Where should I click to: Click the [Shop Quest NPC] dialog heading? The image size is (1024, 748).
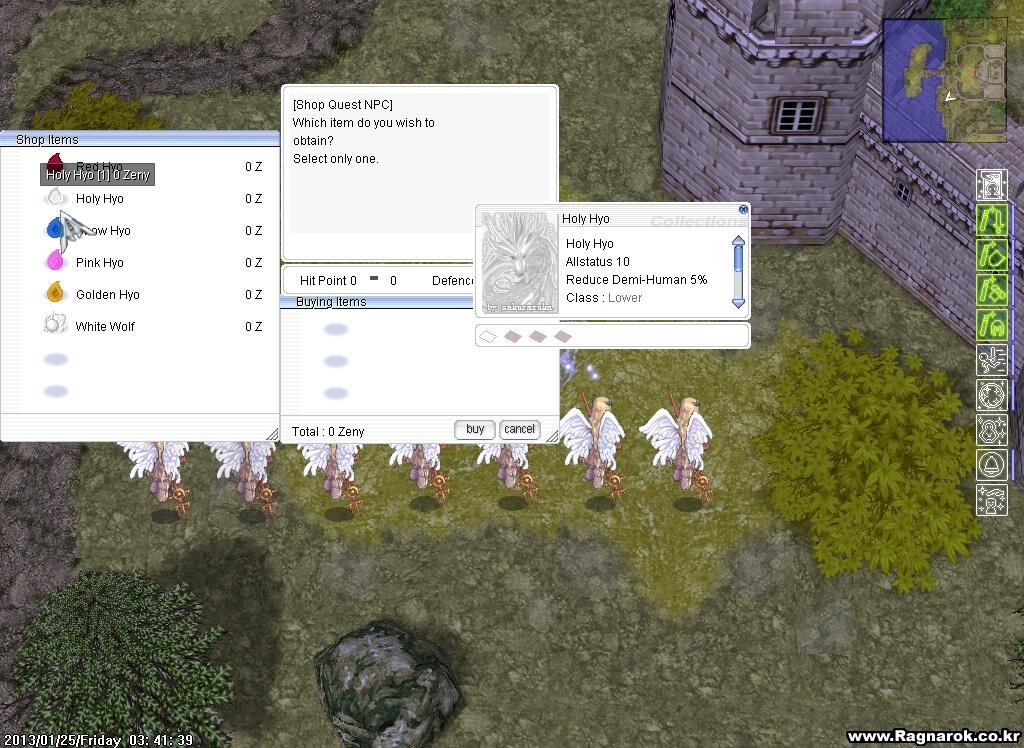343,105
